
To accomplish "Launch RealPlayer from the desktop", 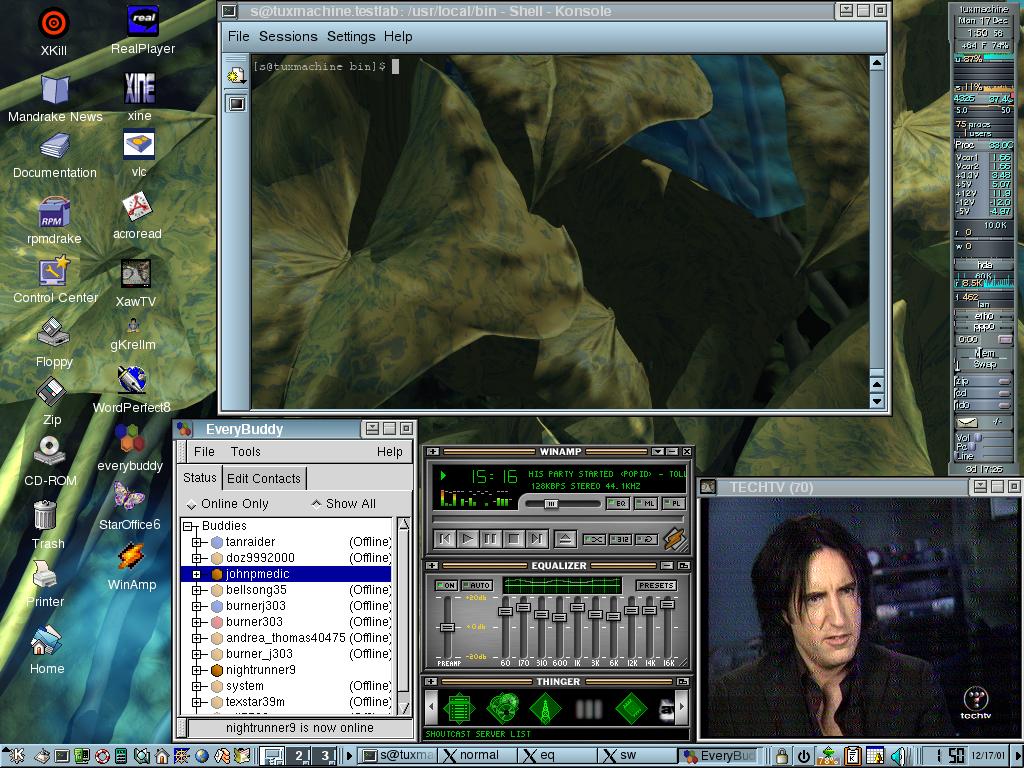I will coord(142,21).
